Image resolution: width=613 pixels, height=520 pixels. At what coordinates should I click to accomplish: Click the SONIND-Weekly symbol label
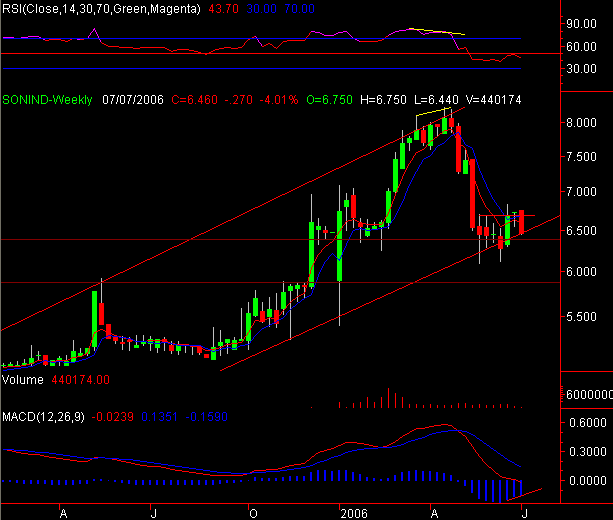[47, 100]
